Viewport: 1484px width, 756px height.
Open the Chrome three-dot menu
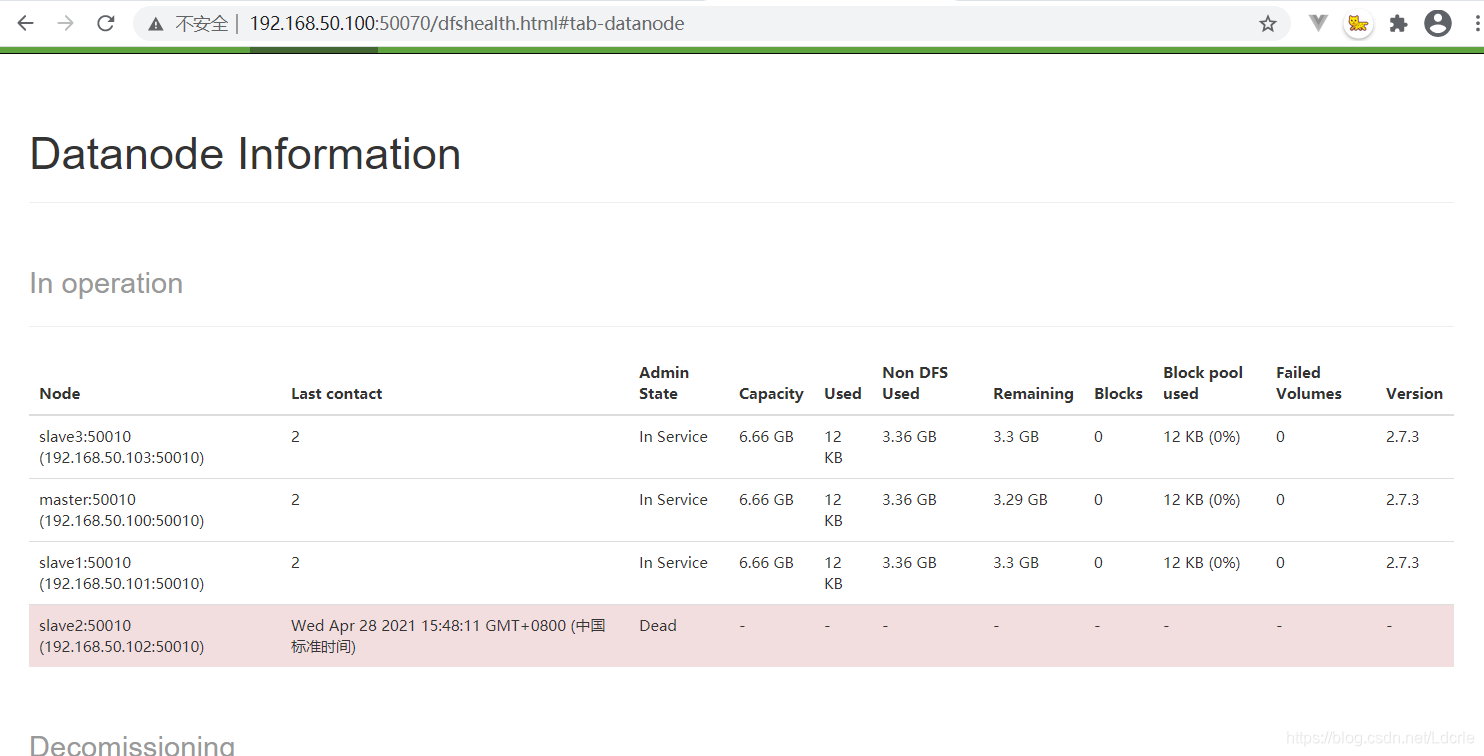tap(1476, 23)
